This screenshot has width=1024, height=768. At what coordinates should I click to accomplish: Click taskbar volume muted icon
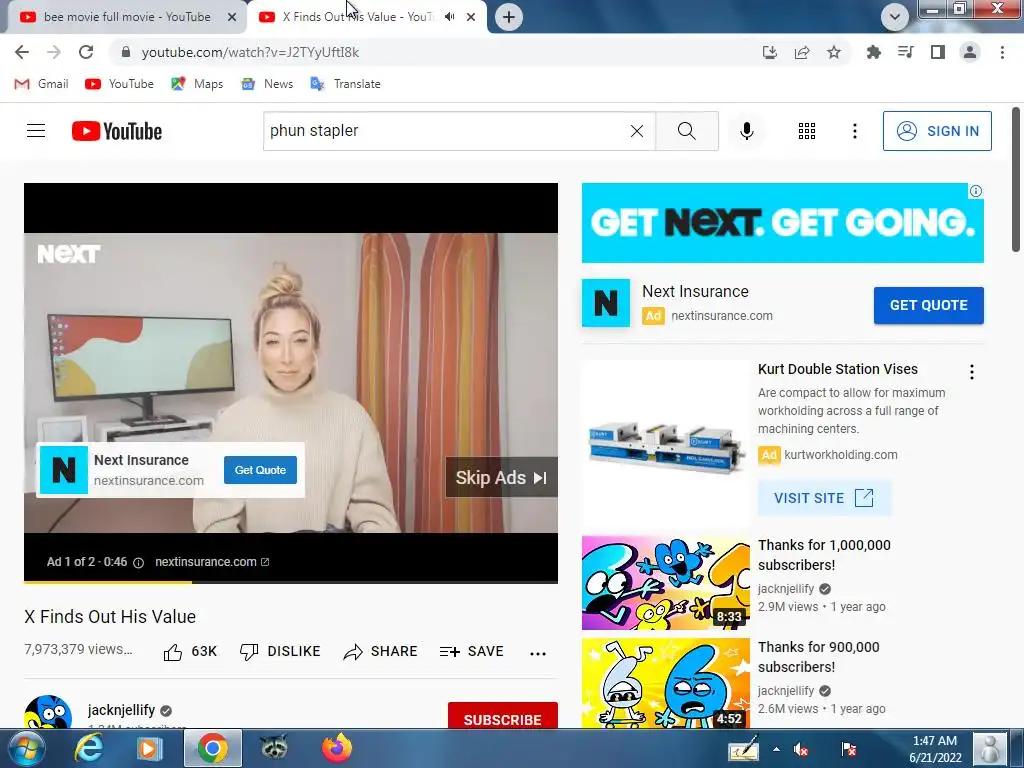click(801, 750)
